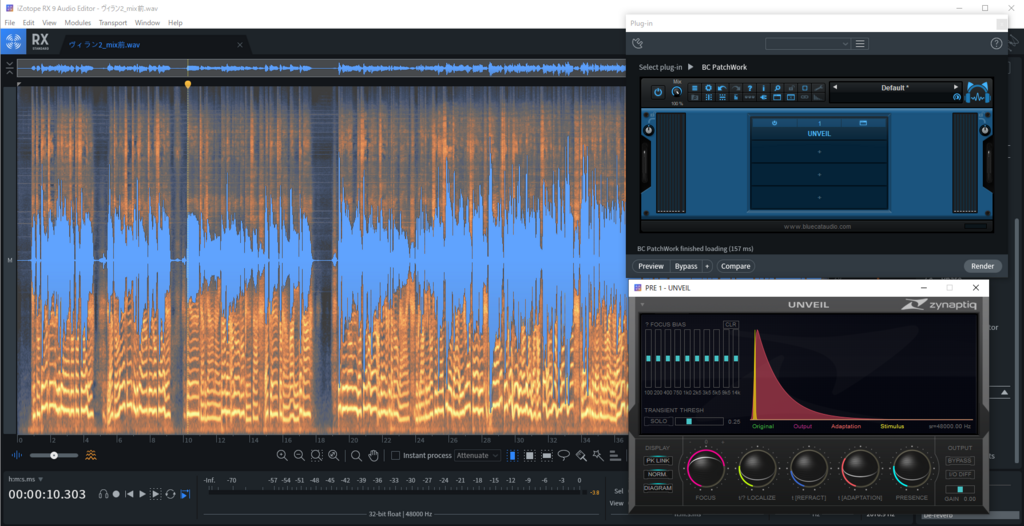Select the Time-frequency selection tool
Screen dimensions: 1024x526
[x=530, y=455]
